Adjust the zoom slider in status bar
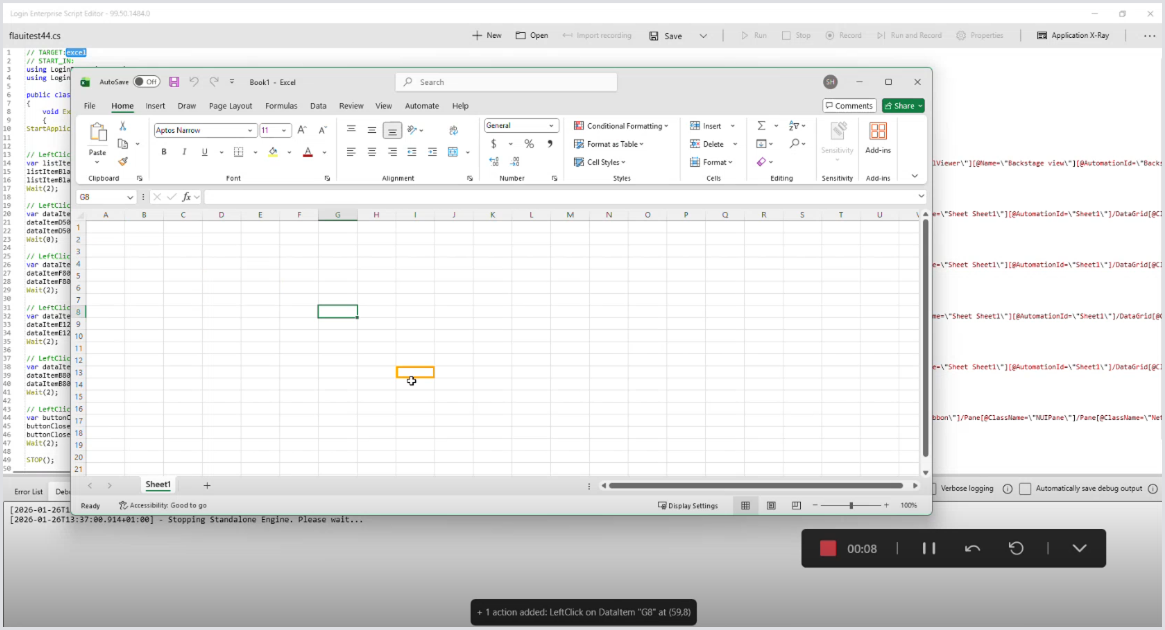 851,506
